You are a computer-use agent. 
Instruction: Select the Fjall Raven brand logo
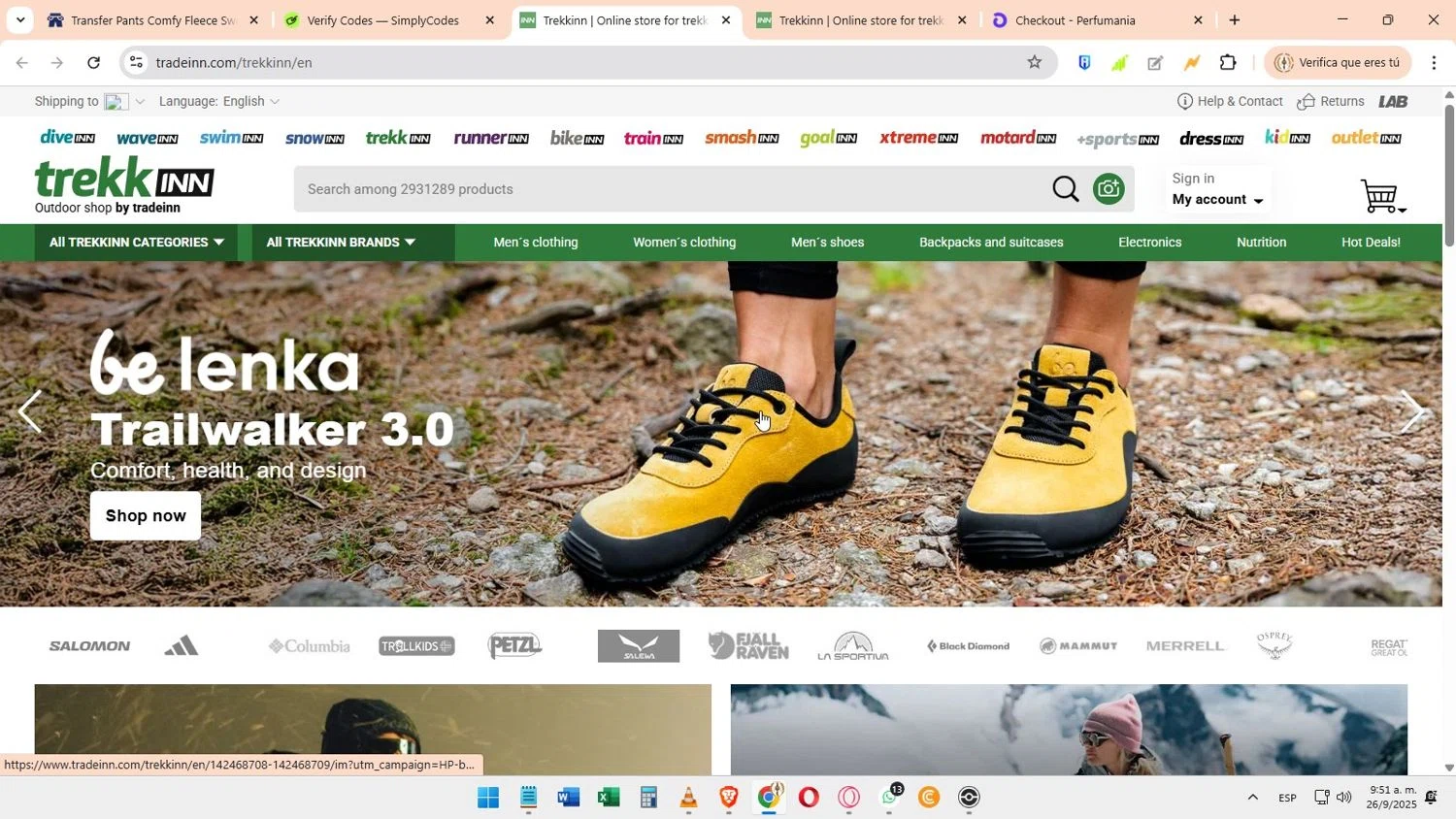click(x=748, y=645)
